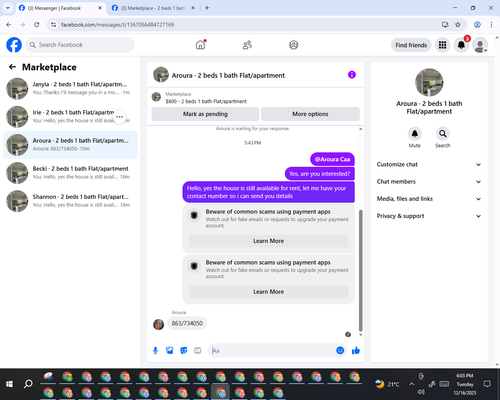Open the purple conversation info icon

click(x=352, y=75)
